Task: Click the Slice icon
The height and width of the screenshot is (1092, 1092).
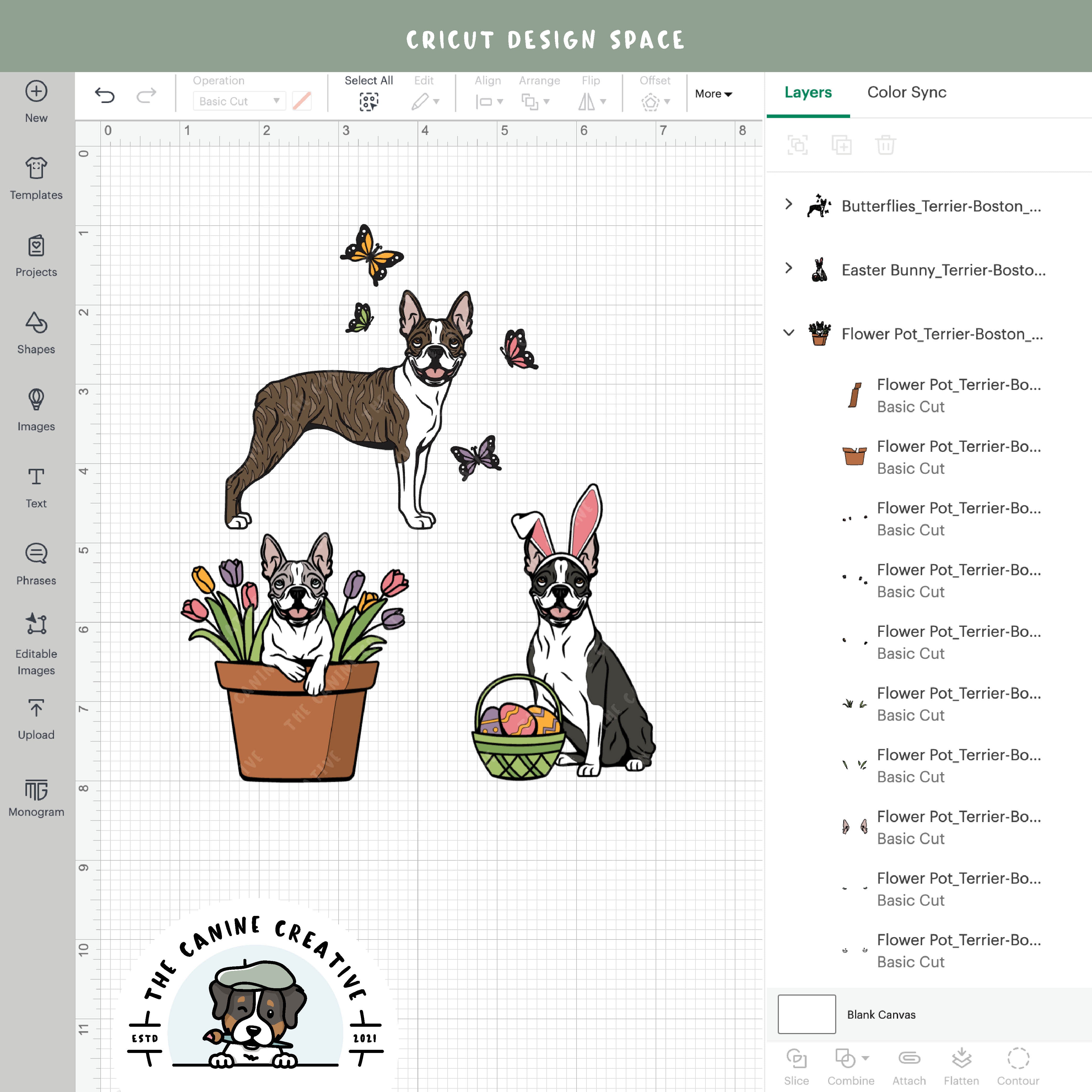Action: click(x=796, y=1060)
